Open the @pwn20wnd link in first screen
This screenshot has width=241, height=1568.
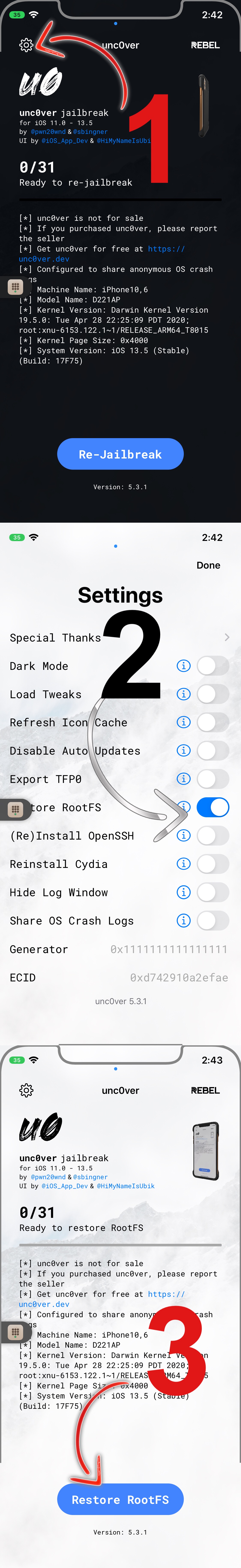48,132
